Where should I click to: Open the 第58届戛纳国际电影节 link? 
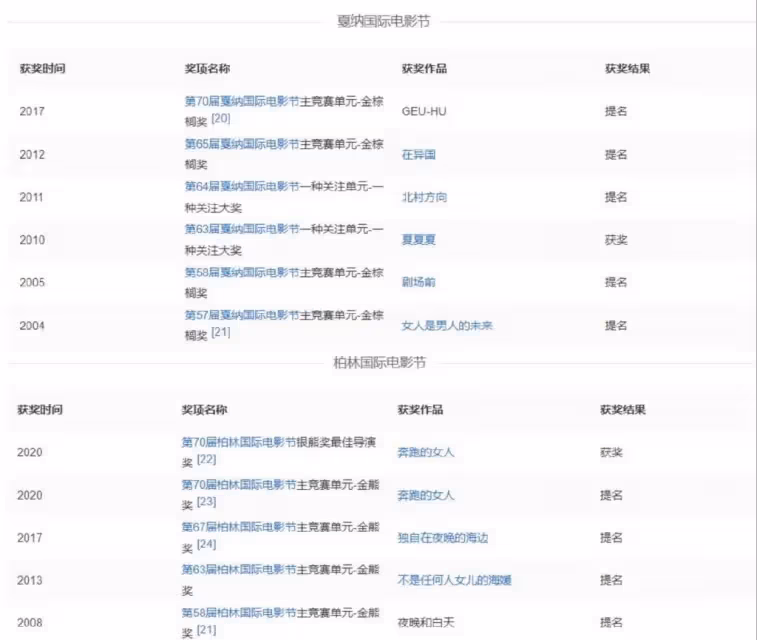click(242, 272)
